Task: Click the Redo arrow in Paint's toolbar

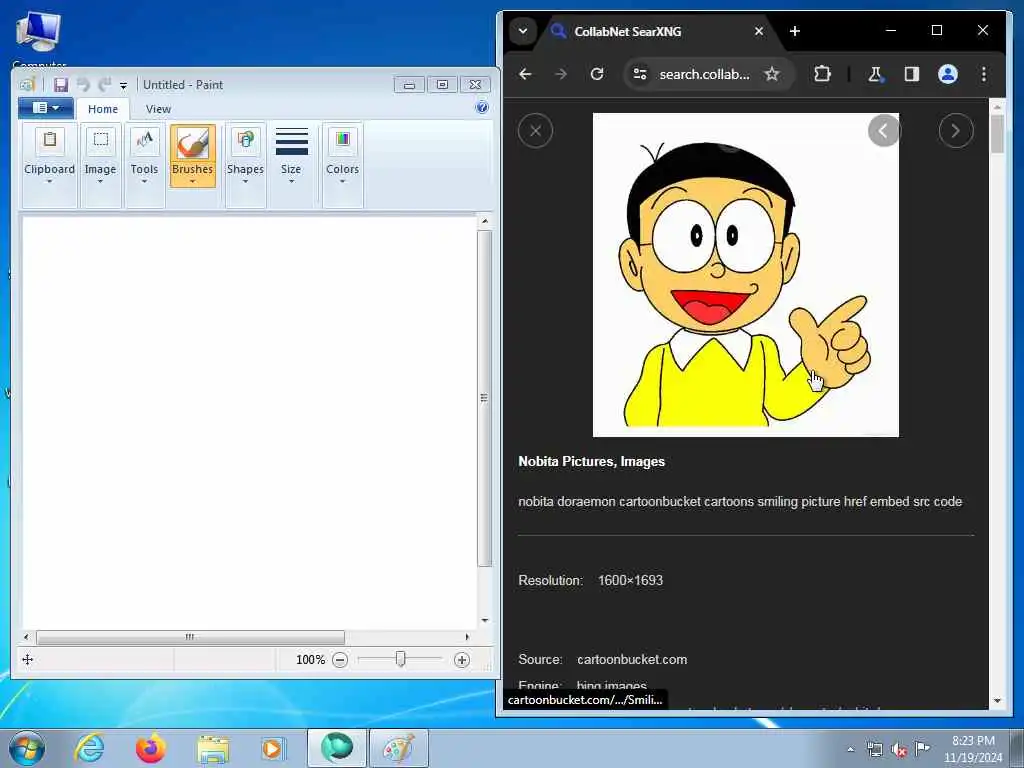Action: pyautogui.click(x=104, y=85)
